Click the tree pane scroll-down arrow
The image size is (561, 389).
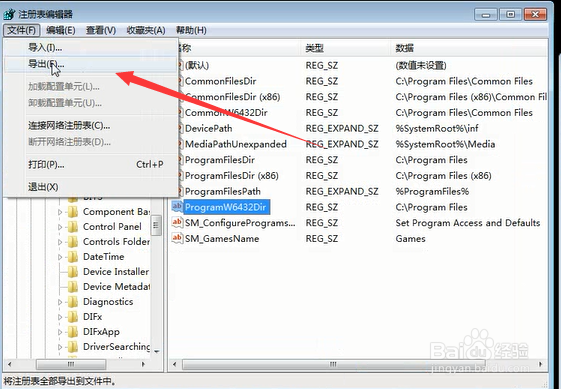coord(157,352)
